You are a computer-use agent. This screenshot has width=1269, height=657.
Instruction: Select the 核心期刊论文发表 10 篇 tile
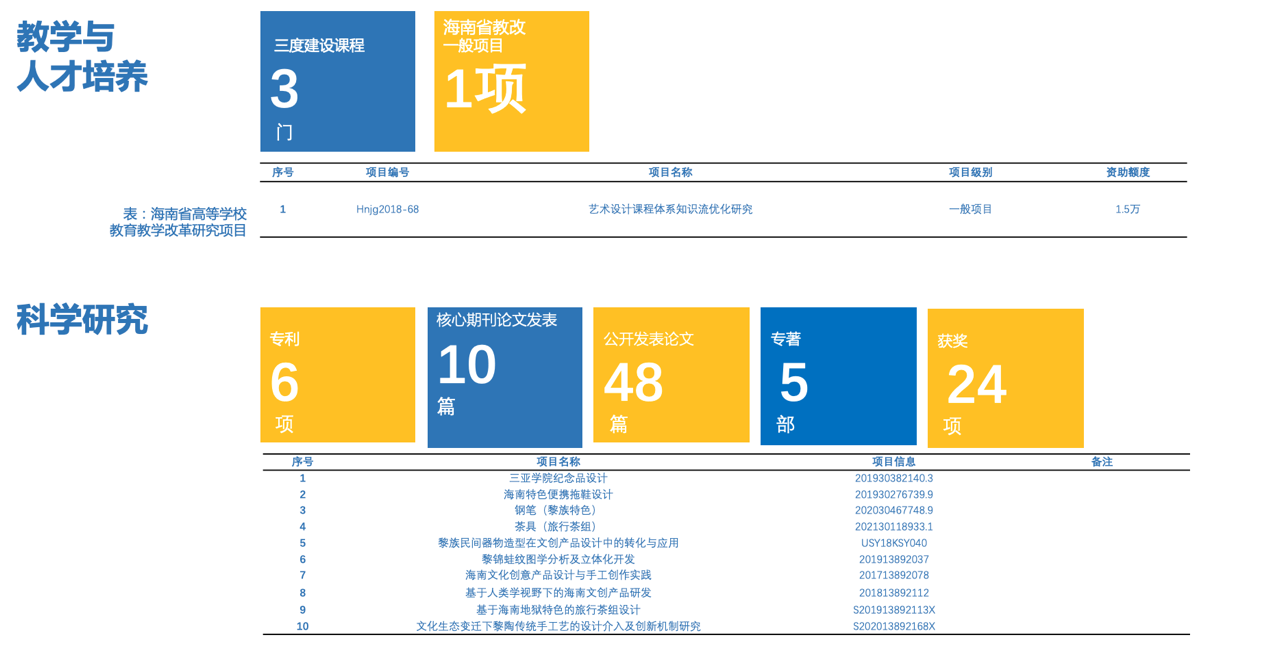coord(504,377)
